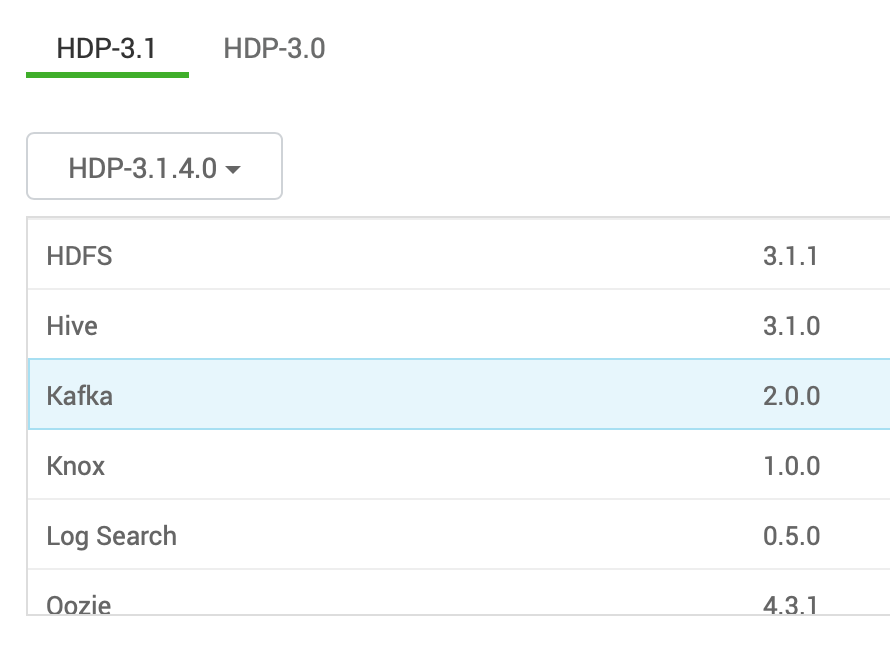
Task: Select the HDFS service row
Action: point(459,255)
